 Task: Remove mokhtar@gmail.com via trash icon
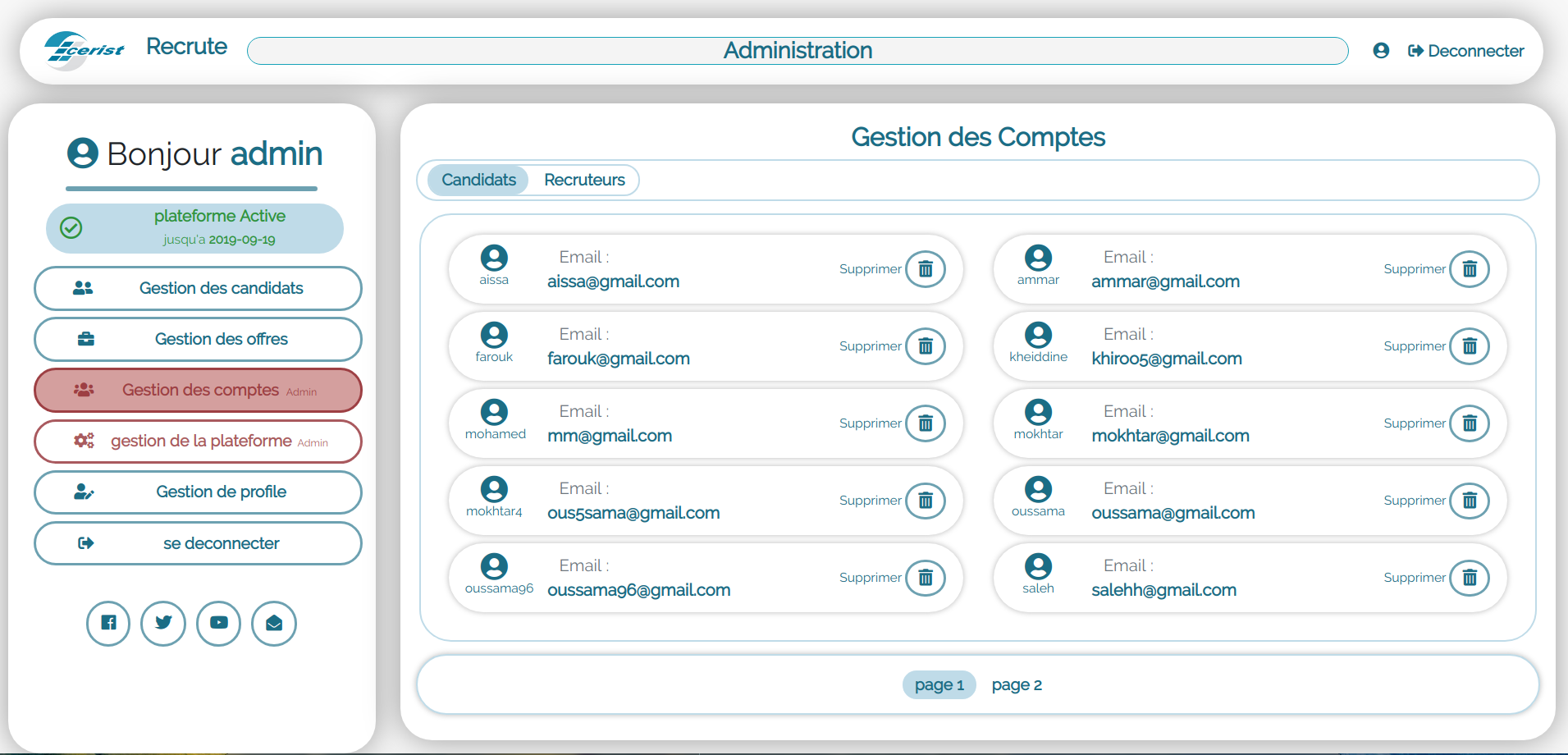pos(1470,423)
